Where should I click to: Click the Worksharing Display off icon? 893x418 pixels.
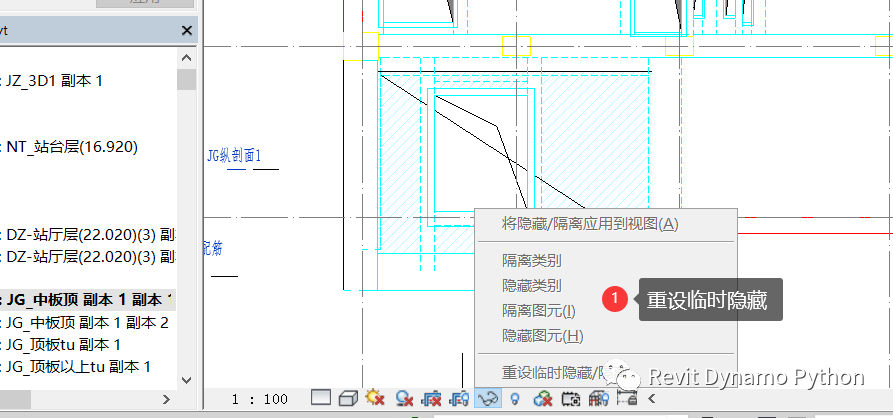(x=543, y=398)
